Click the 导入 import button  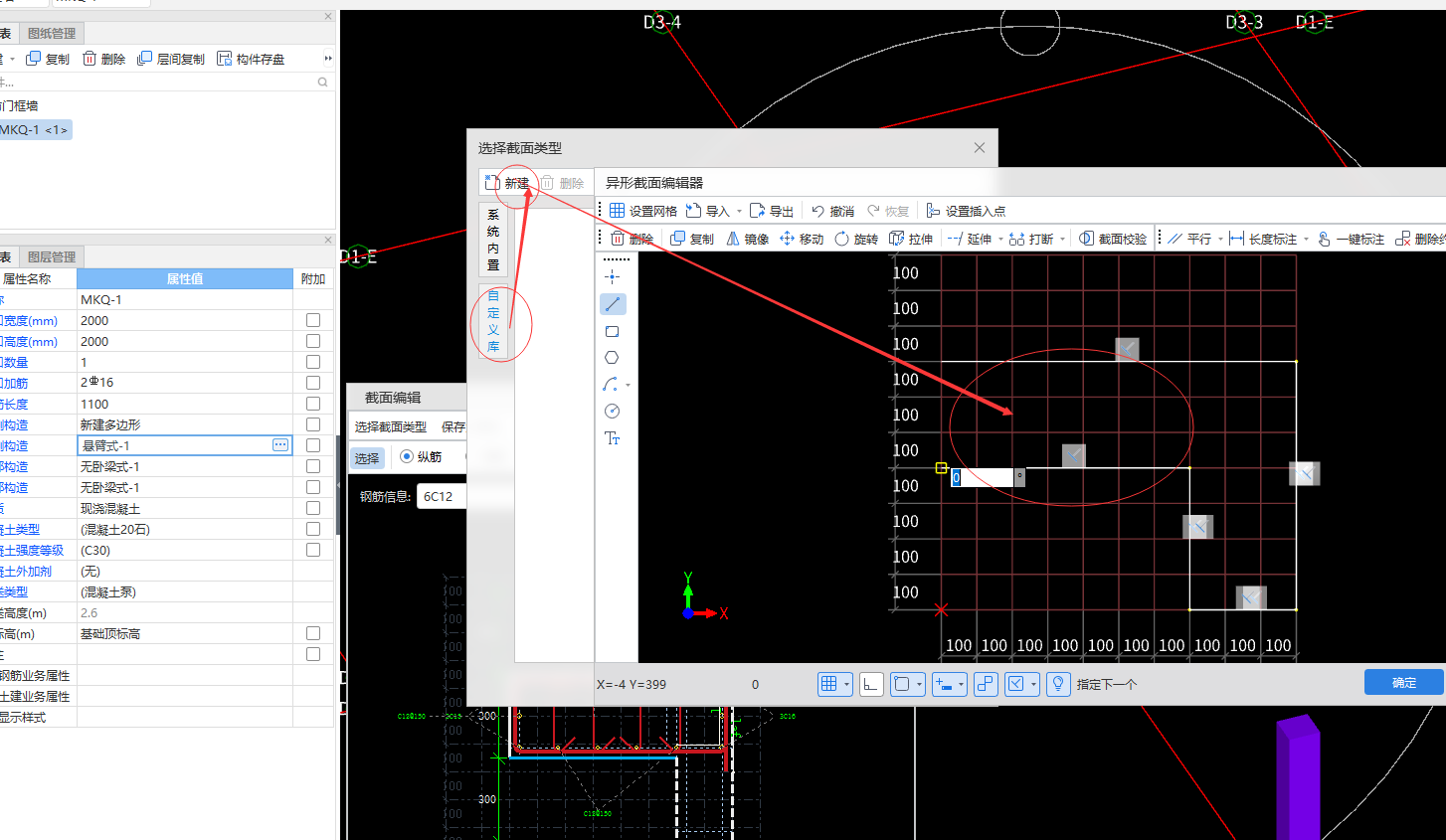(708, 211)
